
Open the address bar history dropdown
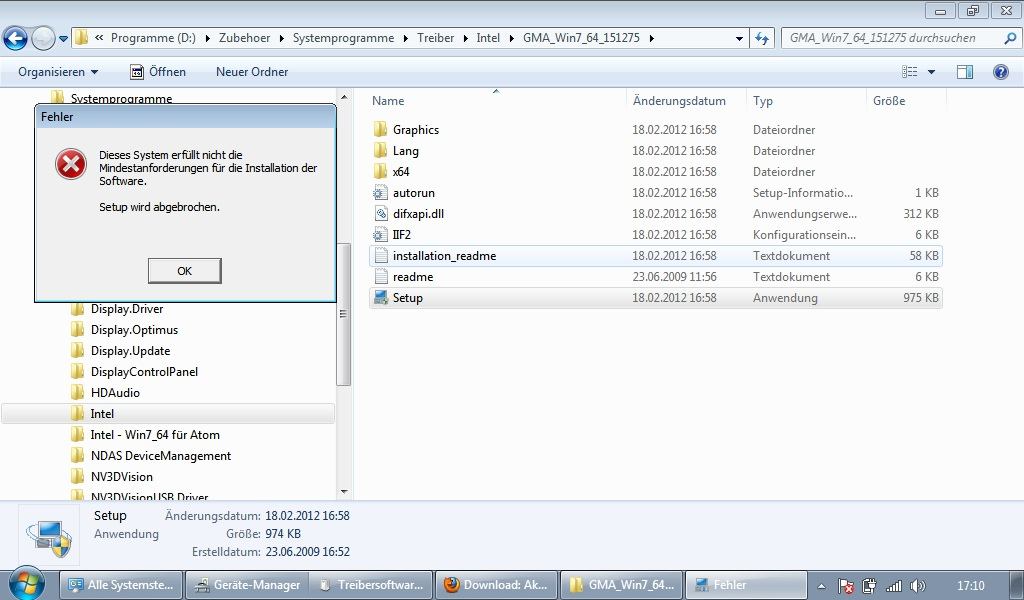(739, 39)
